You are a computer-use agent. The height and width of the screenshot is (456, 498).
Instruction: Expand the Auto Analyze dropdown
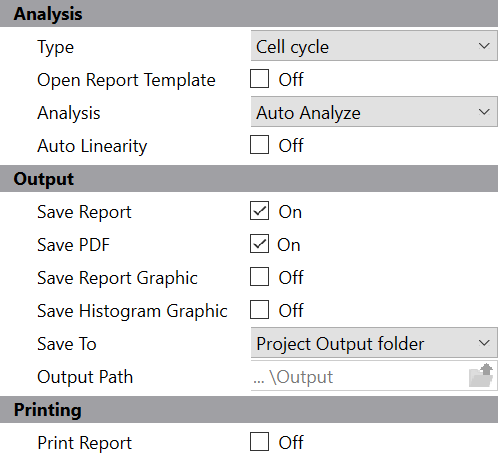point(374,112)
